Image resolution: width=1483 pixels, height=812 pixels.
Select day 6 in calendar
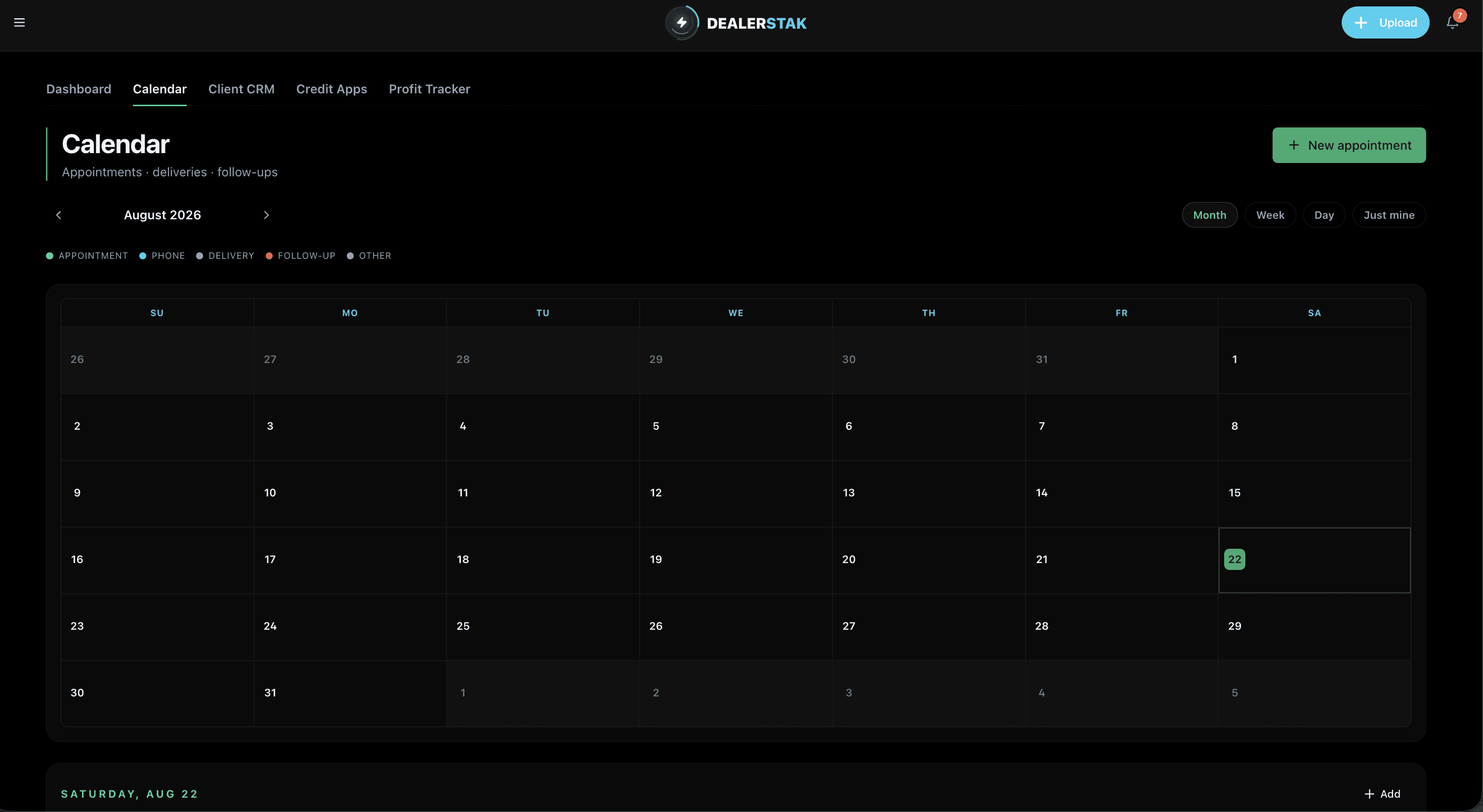point(929,427)
